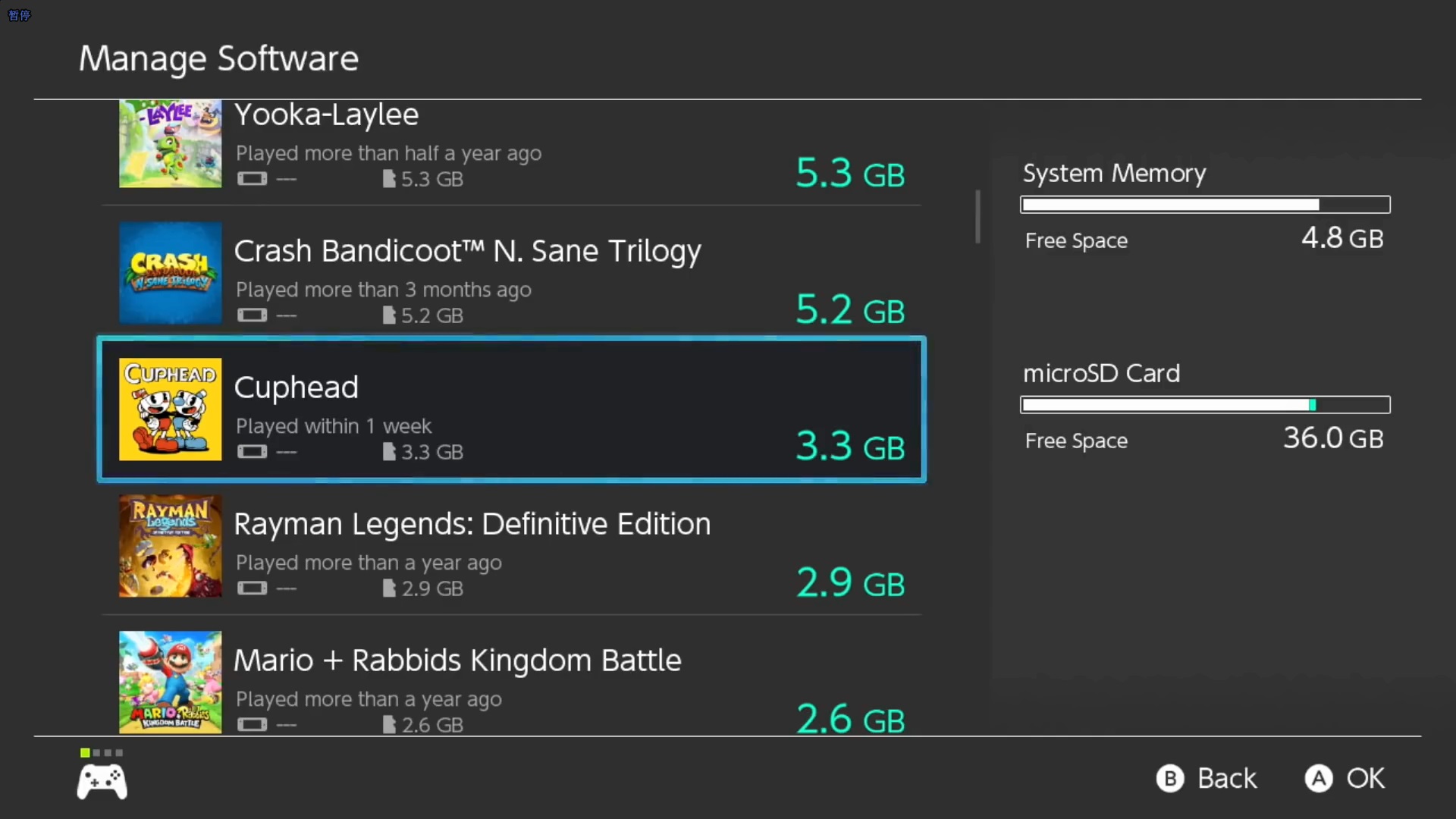This screenshot has width=1456, height=819.
Task: Click Cuphead's microSD card storage icon
Action: 389,452
